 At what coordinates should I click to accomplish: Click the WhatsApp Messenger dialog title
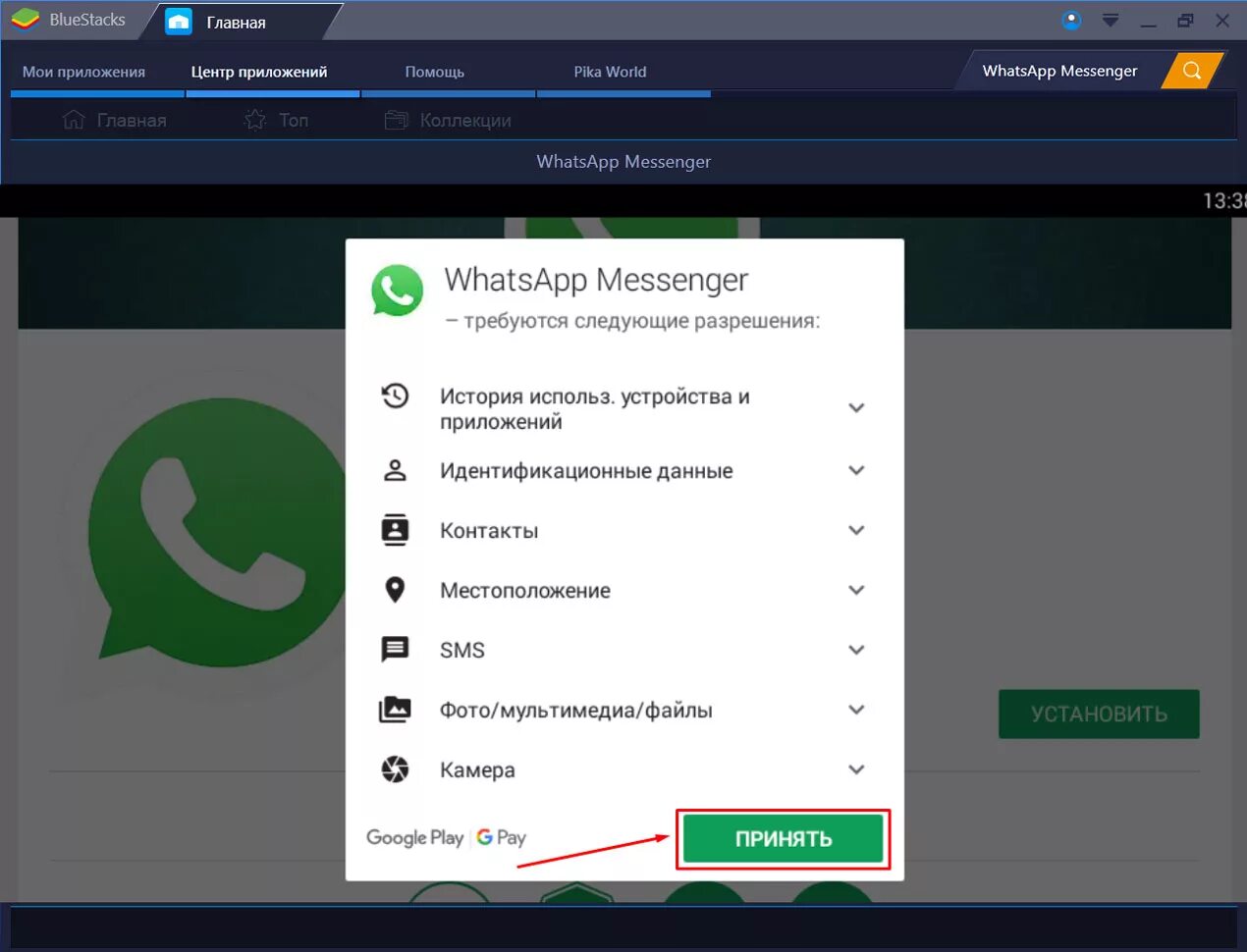(596, 280)
